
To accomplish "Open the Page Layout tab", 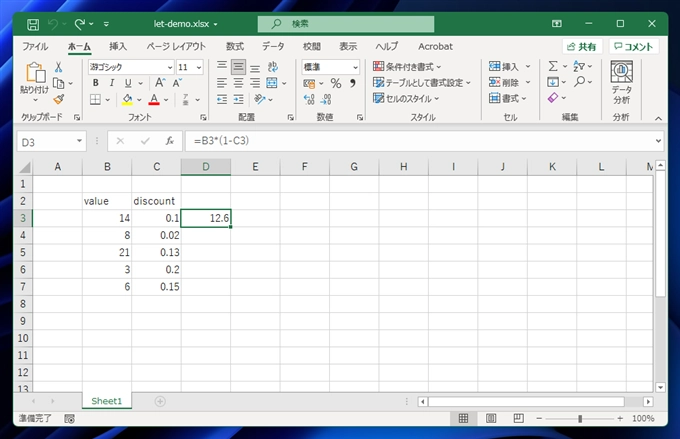I will [176, 46].
